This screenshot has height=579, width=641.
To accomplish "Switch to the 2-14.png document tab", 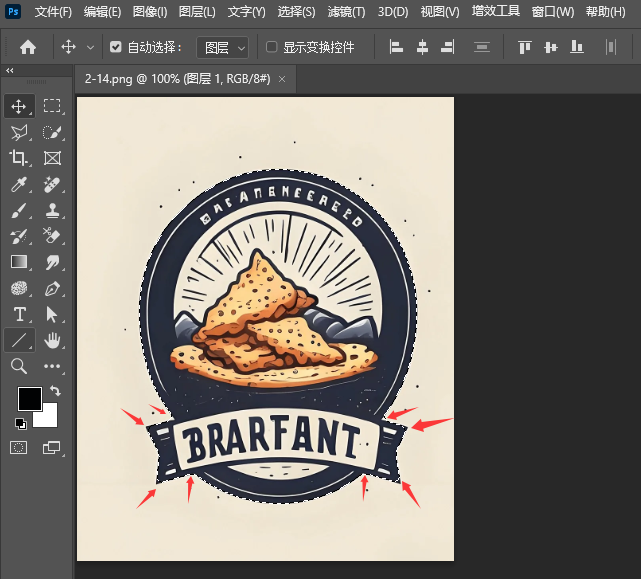I will [176, 79].
